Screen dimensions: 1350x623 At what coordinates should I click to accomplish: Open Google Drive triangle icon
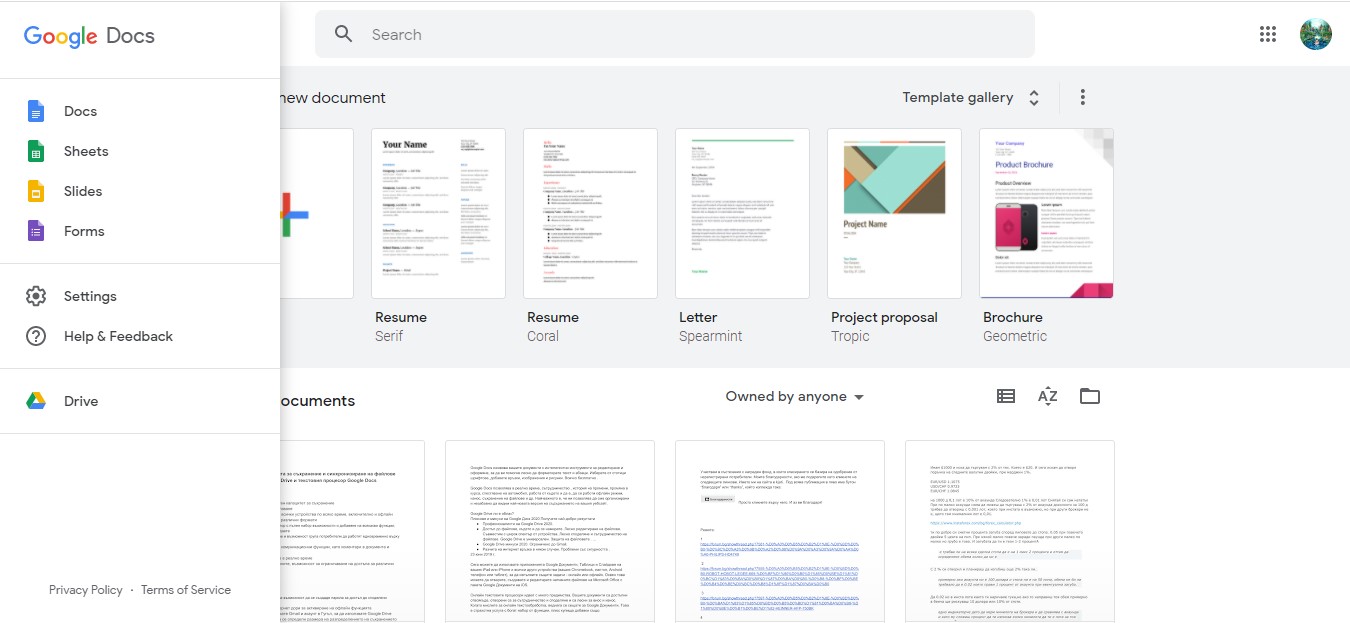[x=36, y=401]
